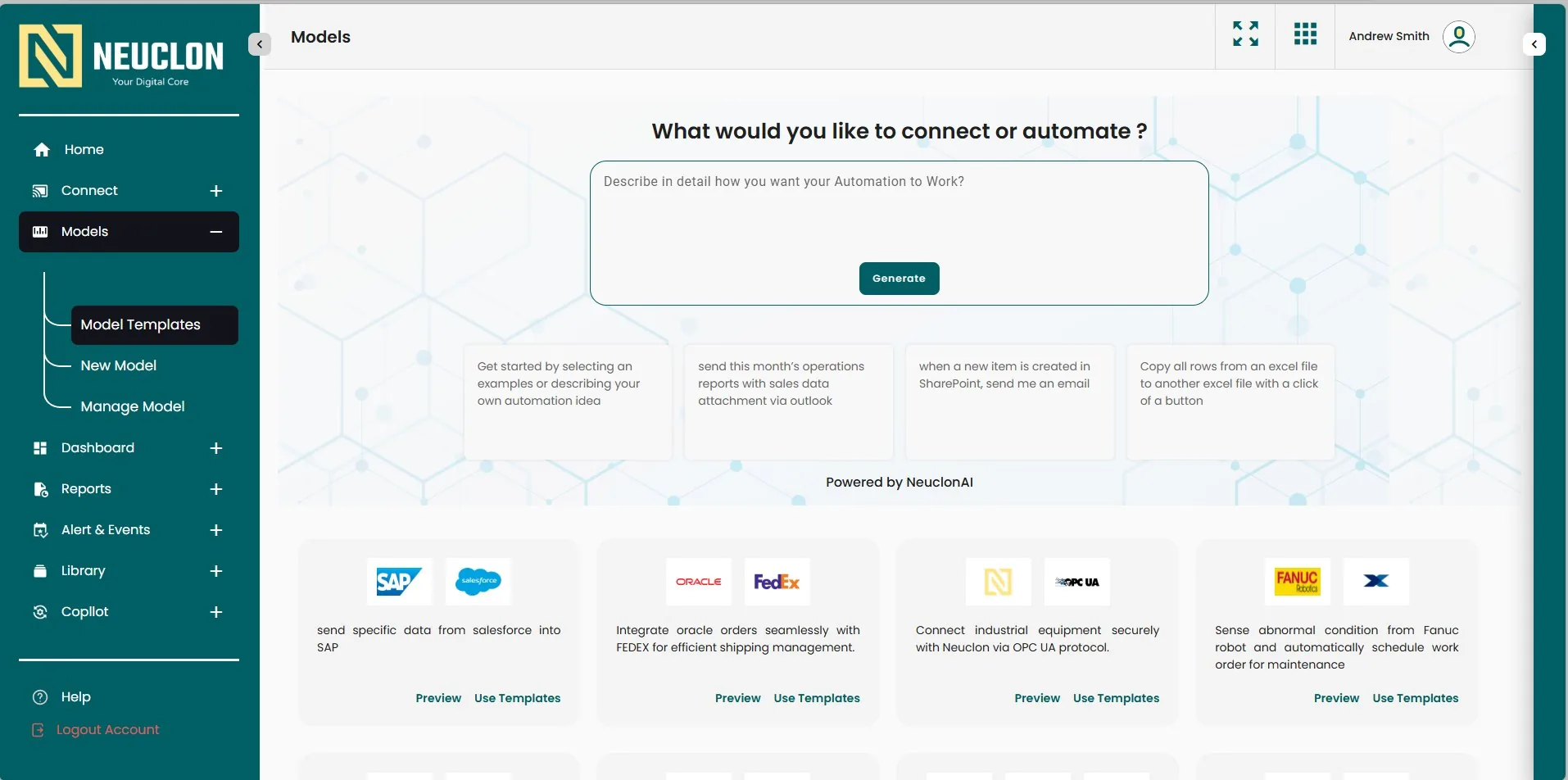
Task: Select the SharePoint email suggestion card
Action: 1009,402
